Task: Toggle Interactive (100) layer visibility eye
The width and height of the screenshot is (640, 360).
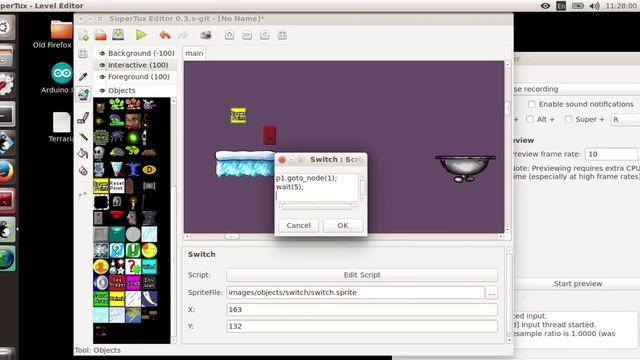Action: [102, 65]
